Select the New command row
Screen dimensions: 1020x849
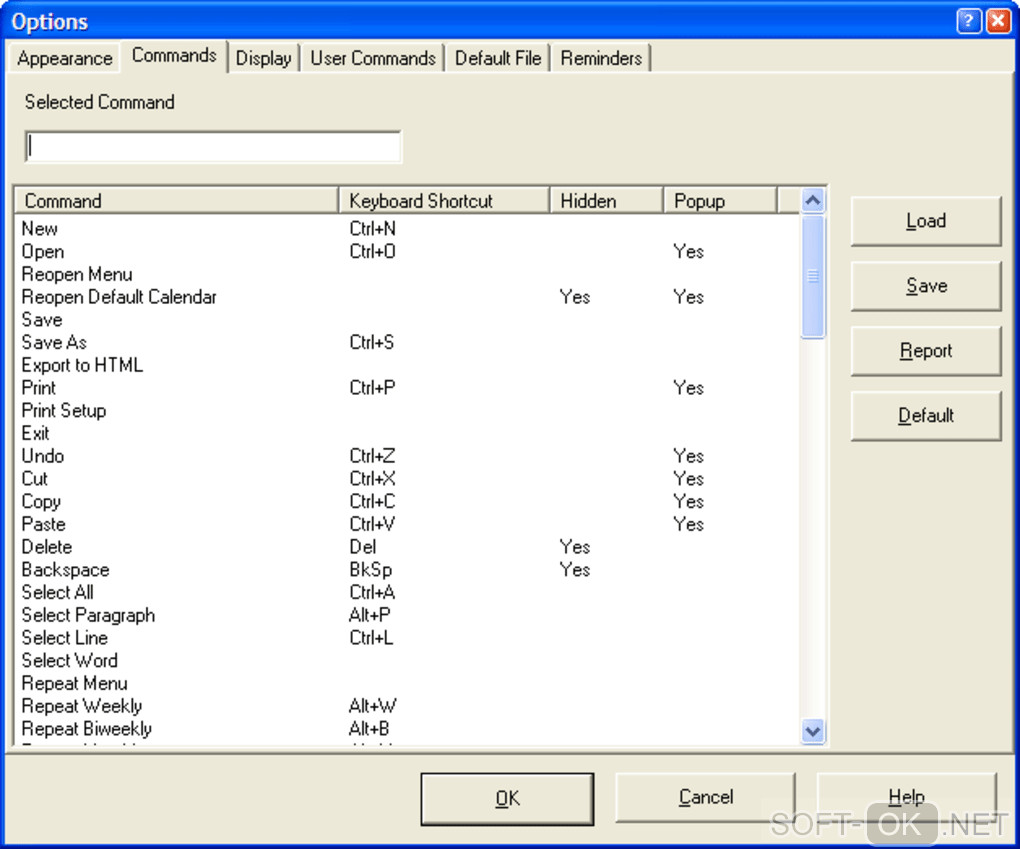[407, 229]
